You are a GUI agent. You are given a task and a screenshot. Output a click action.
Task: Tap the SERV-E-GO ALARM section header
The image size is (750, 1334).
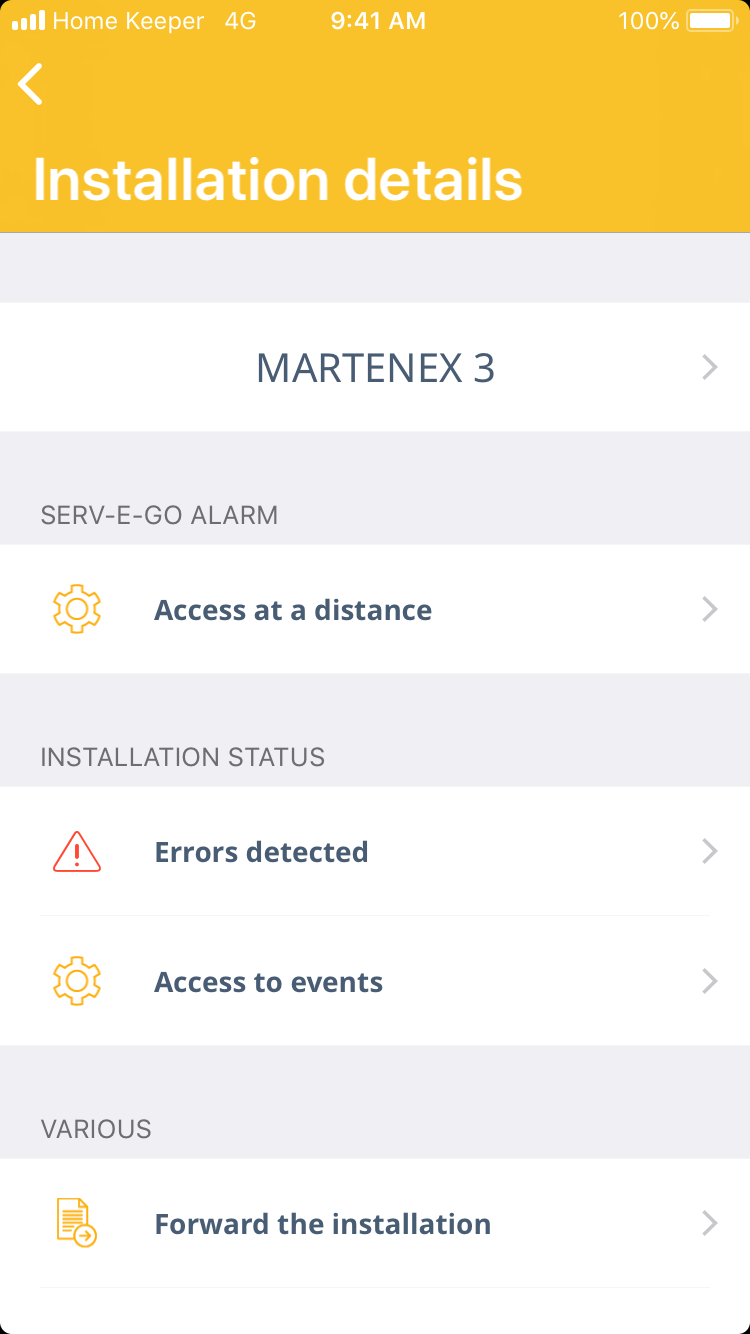[159, 515]
